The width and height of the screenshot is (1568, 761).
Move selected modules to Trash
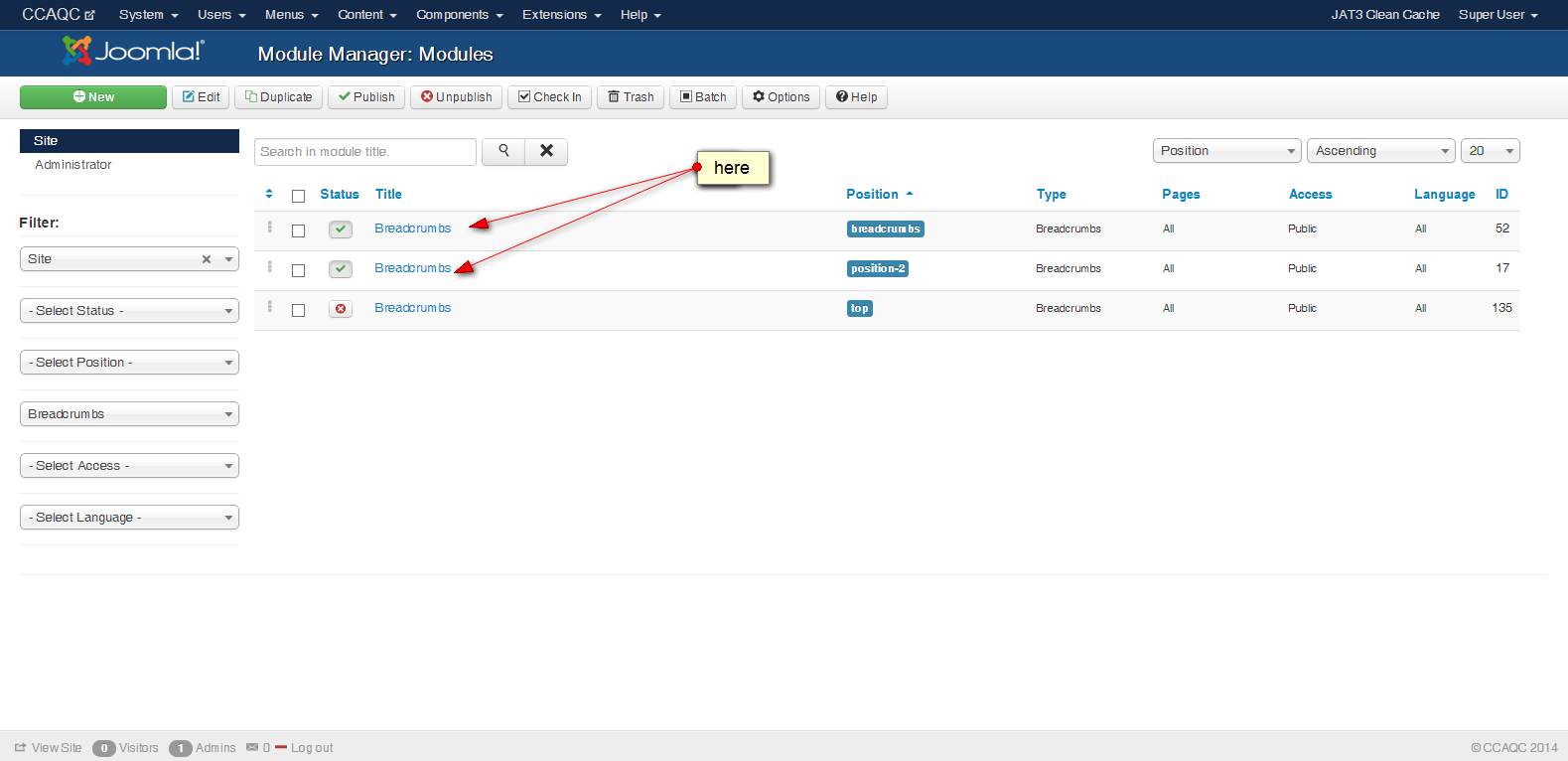[x=631, y=97]
